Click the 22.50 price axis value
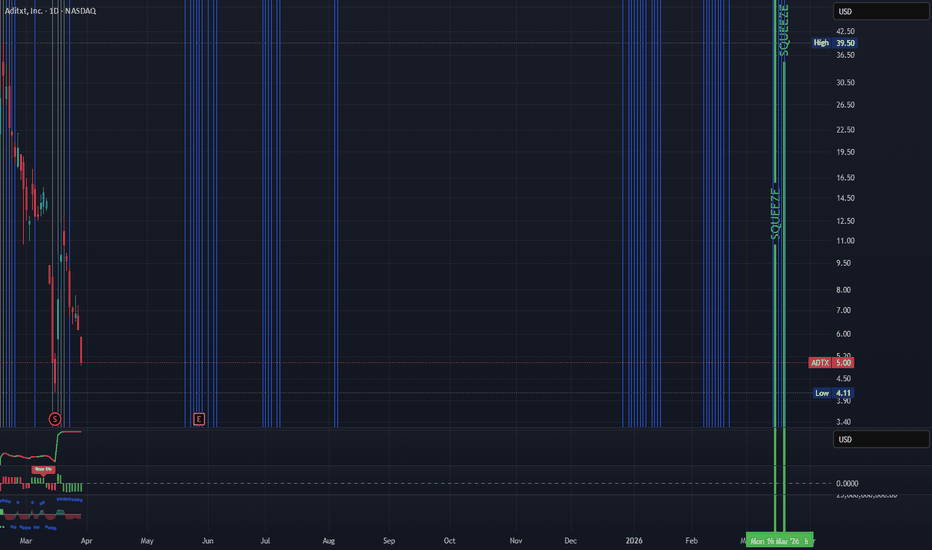The height and width of the screenshot is (550, 932). click(x=845, y=130)
